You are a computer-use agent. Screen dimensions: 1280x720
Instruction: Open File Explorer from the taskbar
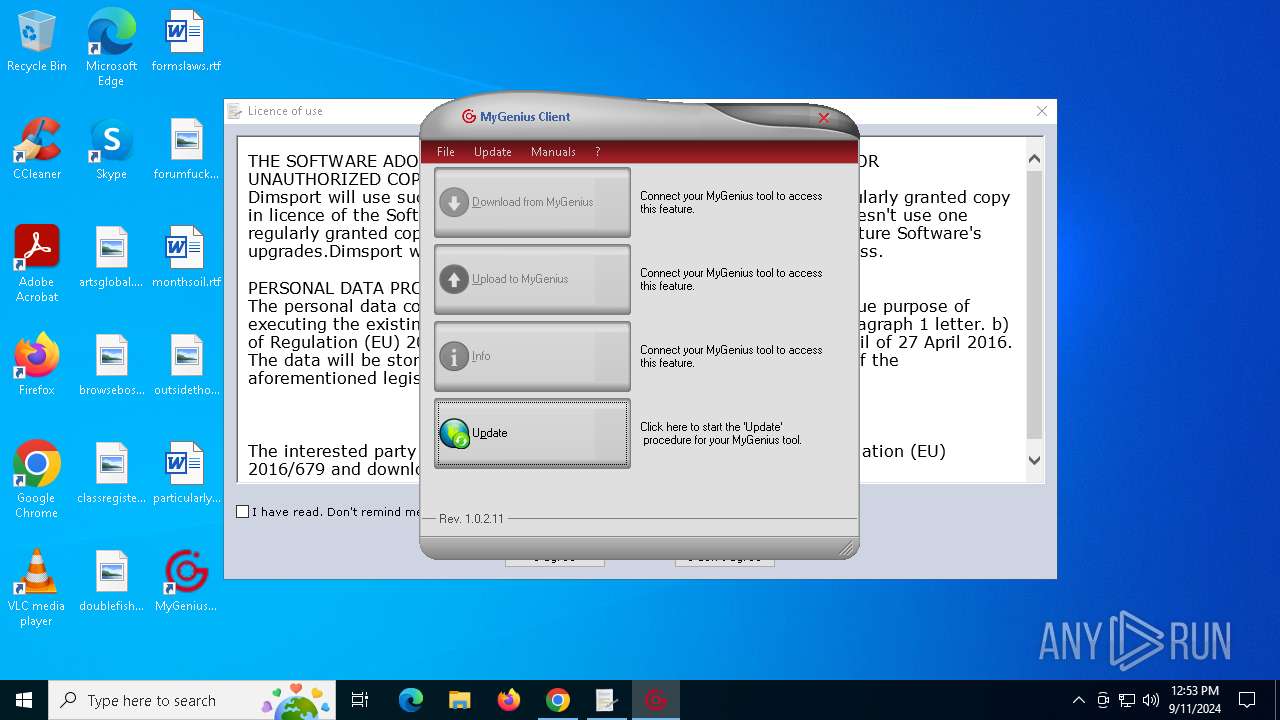click(x=459, y=700)
